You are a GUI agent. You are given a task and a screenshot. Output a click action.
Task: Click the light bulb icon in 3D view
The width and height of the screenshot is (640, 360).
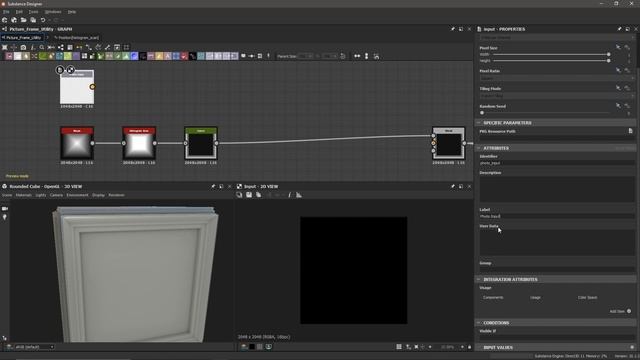5,217
